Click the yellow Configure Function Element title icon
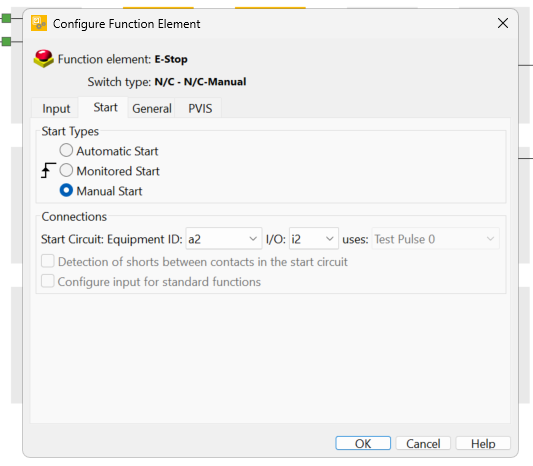 tap(39, 23)
